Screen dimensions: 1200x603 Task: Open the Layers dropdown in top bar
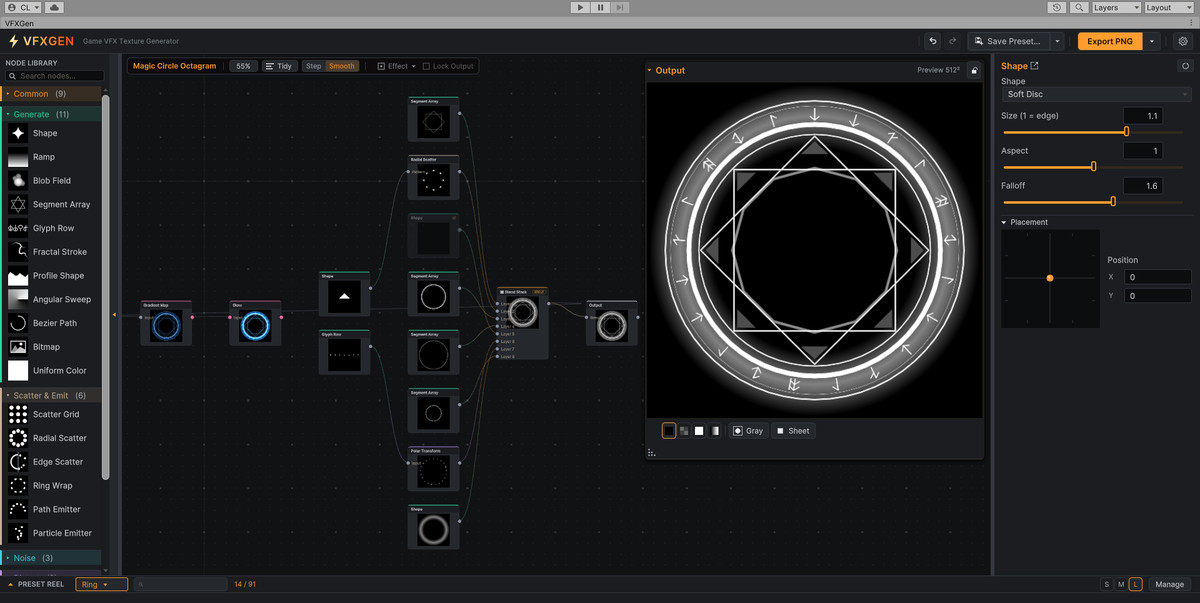coord(1116,7)
